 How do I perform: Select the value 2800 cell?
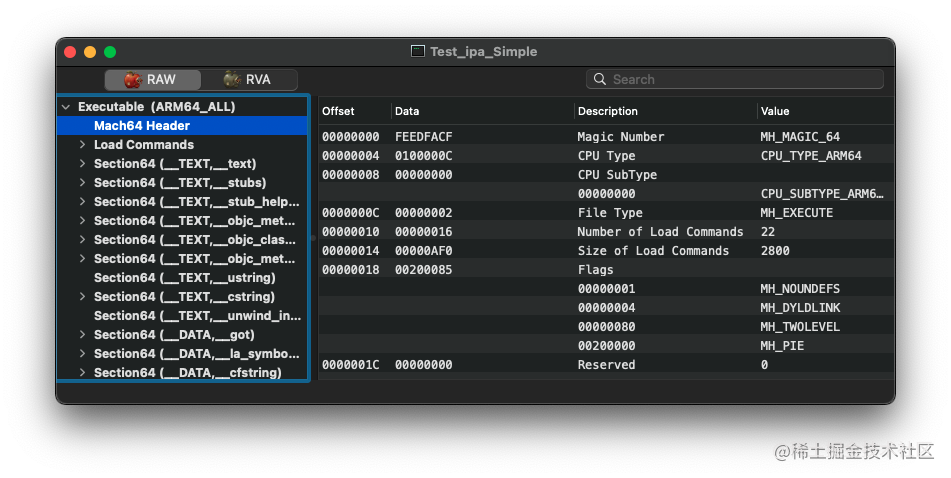tap(775, 251)
